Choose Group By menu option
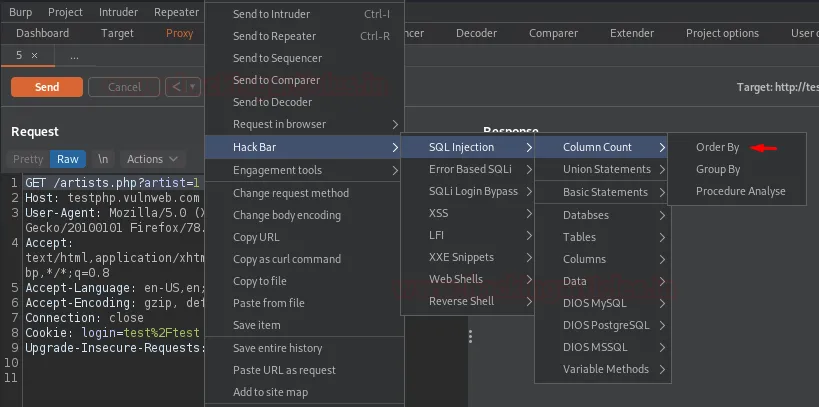 pos(718,169)
